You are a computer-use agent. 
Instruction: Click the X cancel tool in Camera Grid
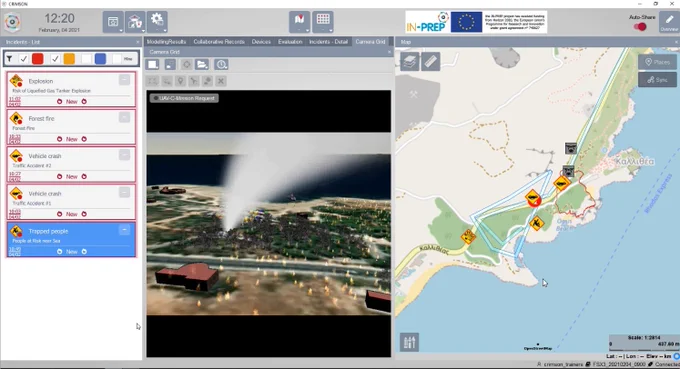pyautogui.click(x=221, y=81)
